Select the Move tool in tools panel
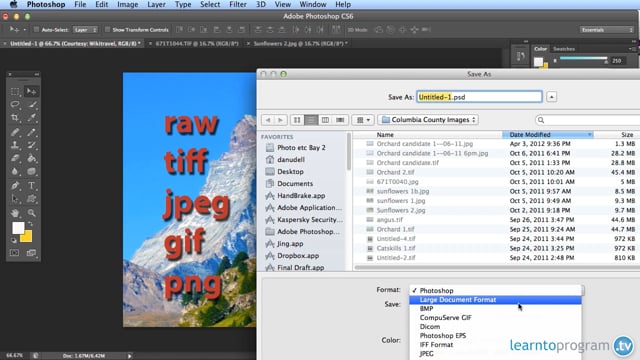Viewport: 640px width, 360px height. pyautogui.click(x=31, y=91)
